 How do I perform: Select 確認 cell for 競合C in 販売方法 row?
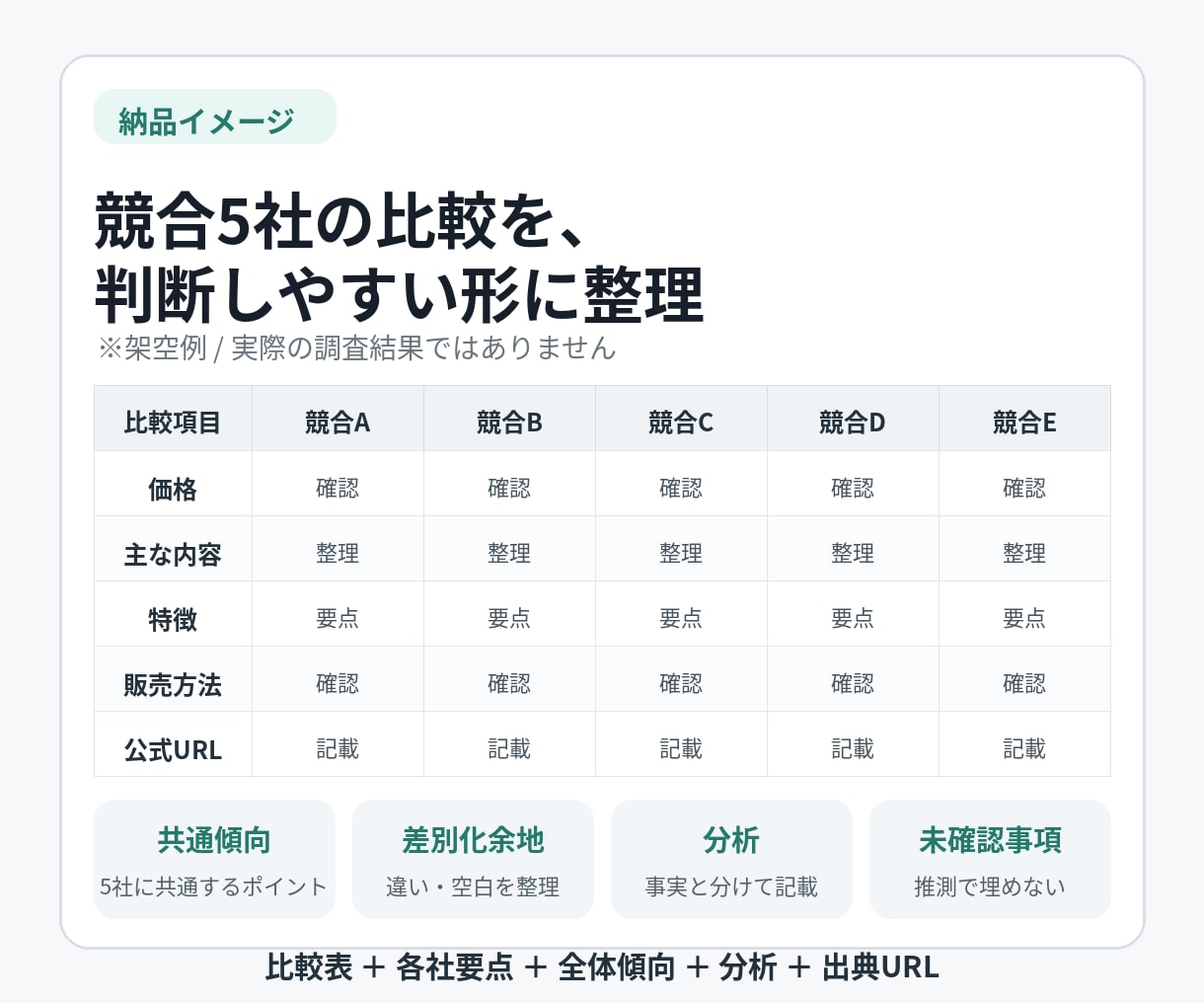[681, 679]
